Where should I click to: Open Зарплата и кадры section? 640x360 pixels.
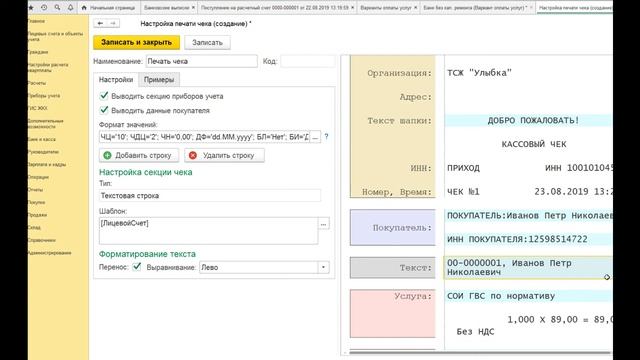47,164
